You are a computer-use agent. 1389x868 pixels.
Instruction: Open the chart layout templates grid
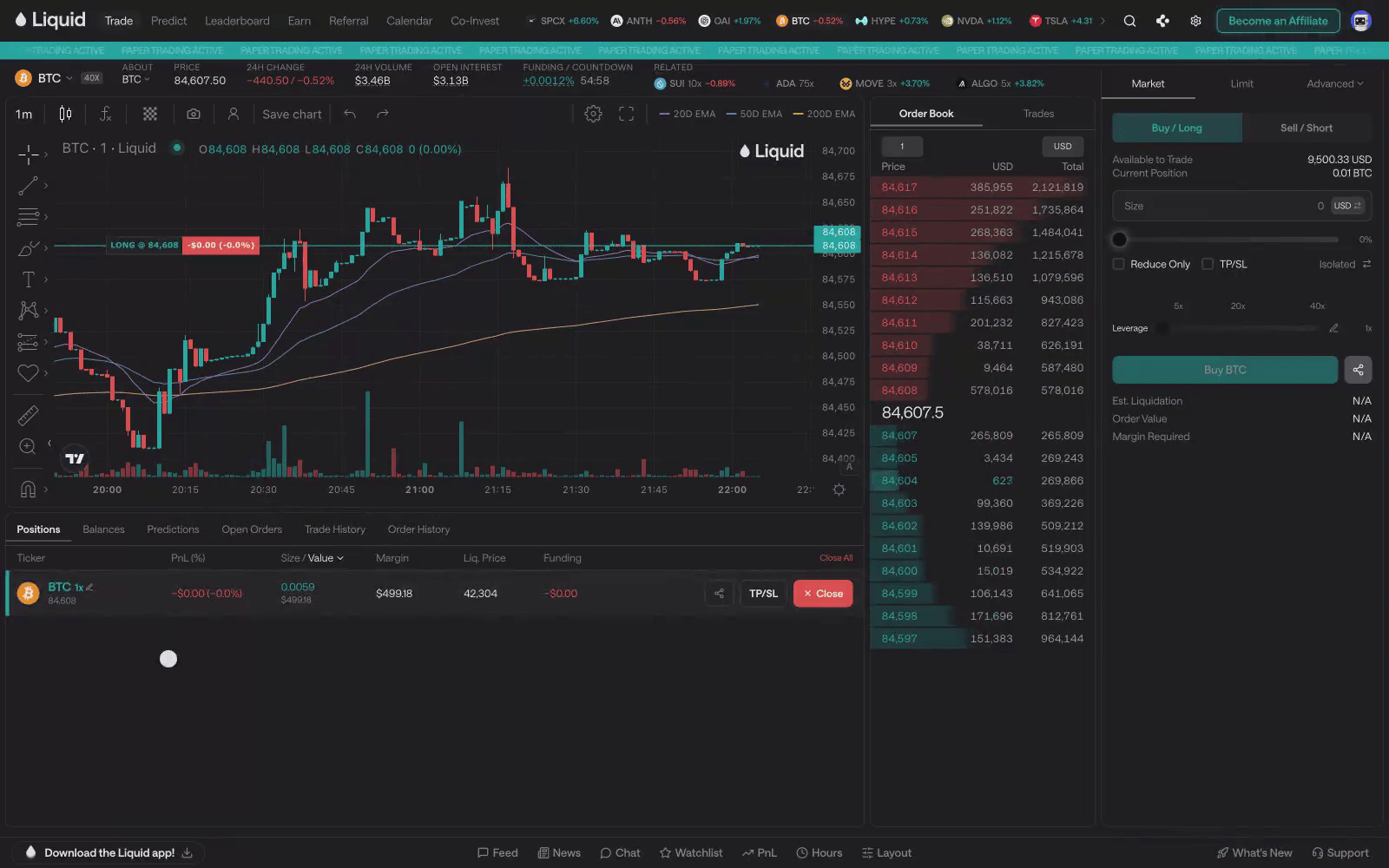tap(150, 114)
